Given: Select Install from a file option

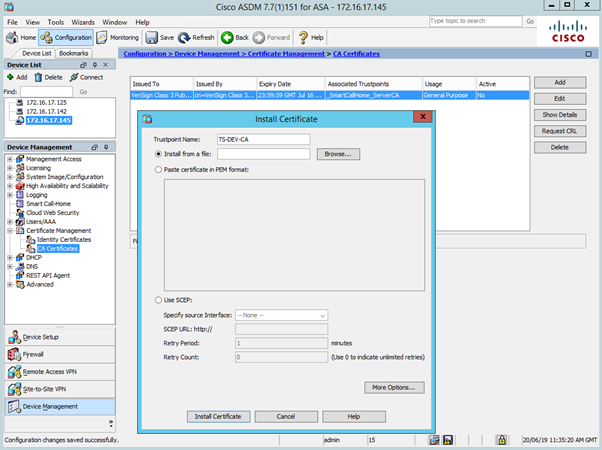Looking at the screenshot, I should [x=159, y=154].
